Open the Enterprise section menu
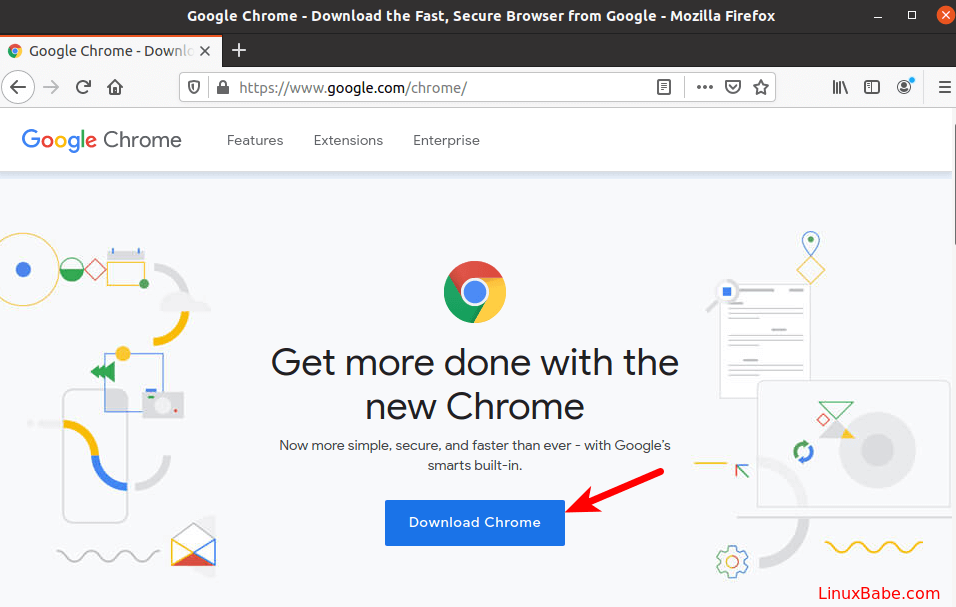Screen dimensions: 956x607 point(446,140)
